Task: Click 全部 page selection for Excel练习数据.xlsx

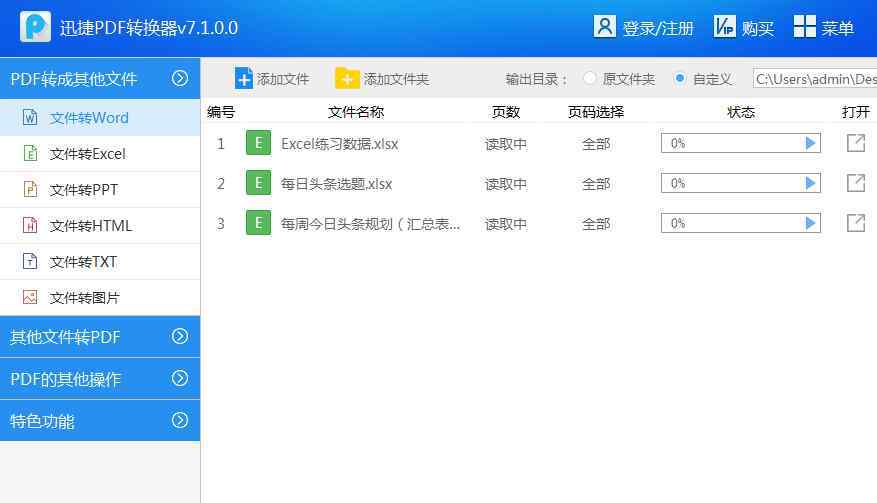Action: pos(596,144)
